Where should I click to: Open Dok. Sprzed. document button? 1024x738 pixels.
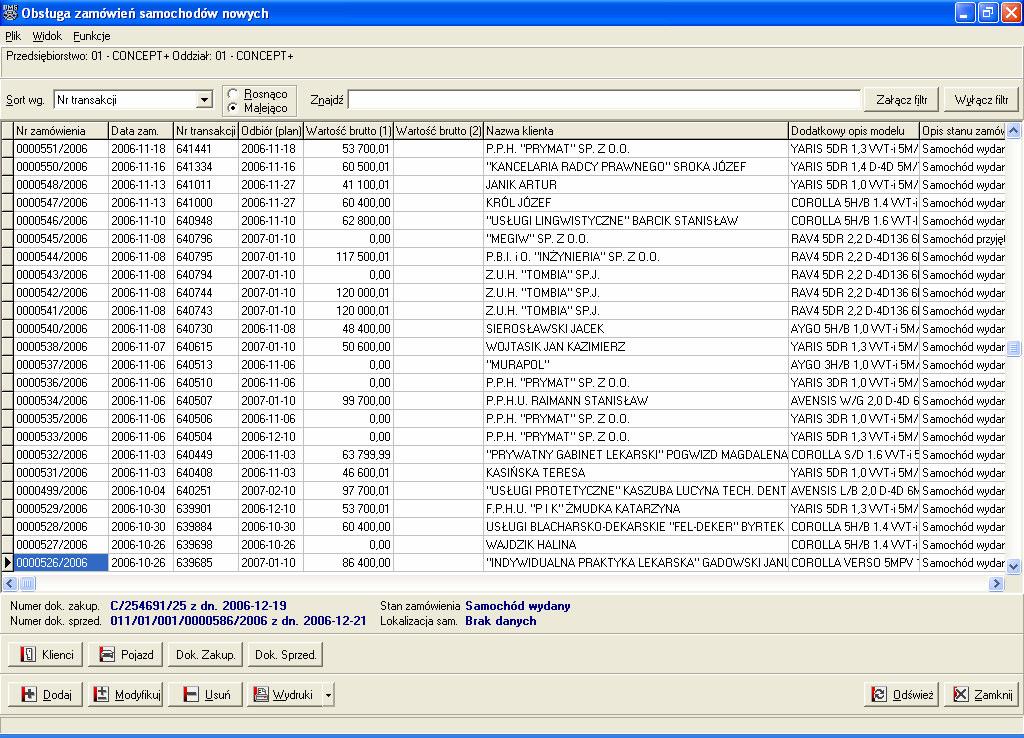[x=285, y=654]
